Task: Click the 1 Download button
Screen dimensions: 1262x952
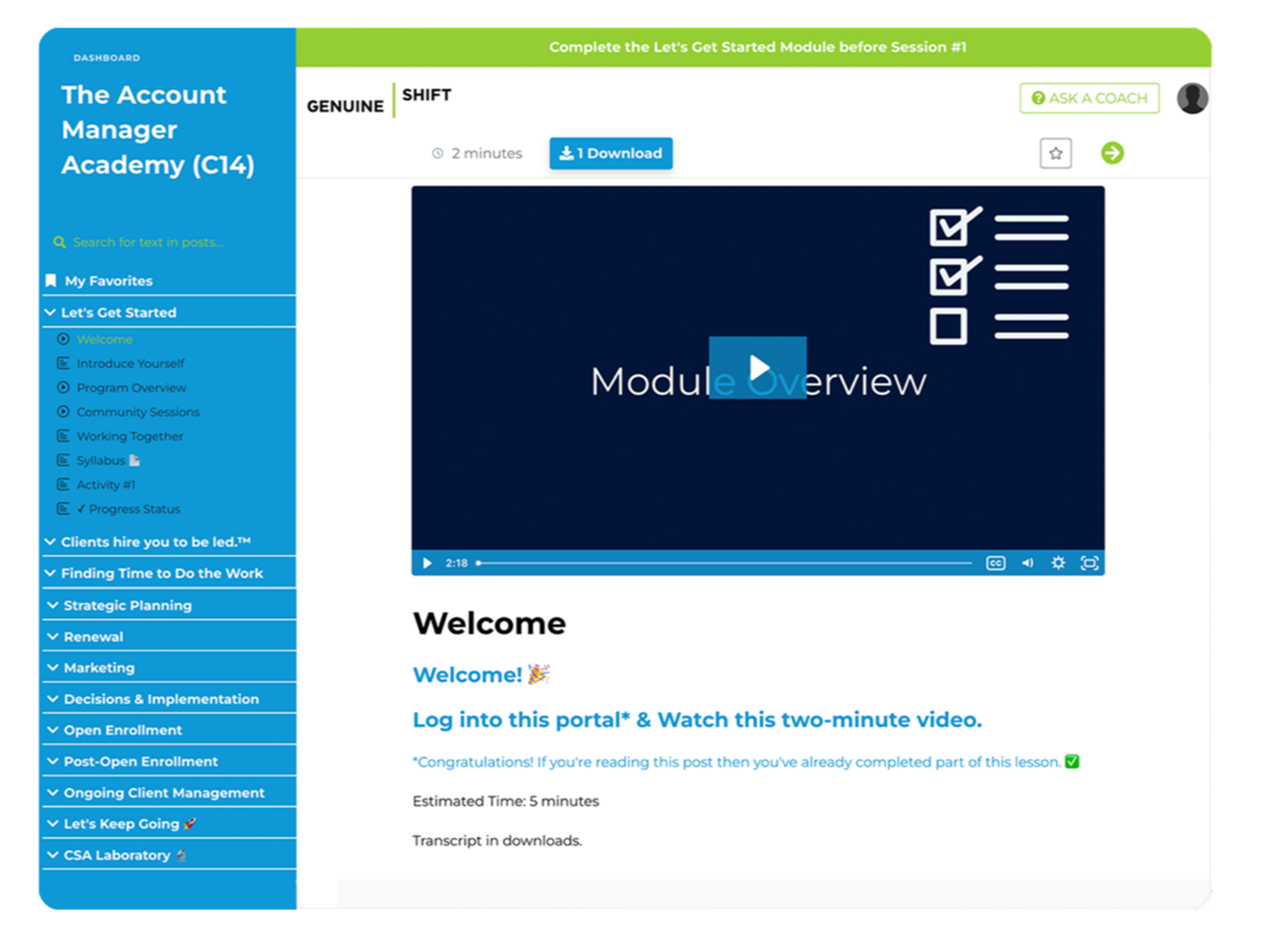Action: 610,152
